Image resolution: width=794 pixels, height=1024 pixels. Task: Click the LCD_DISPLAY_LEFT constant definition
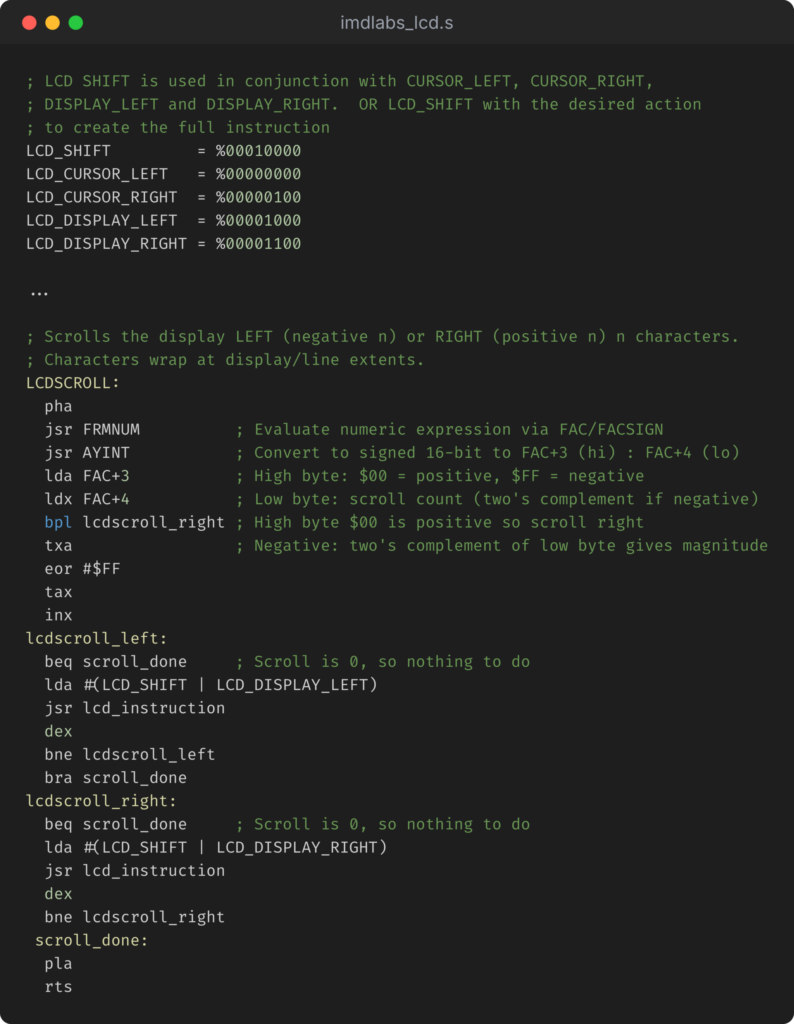point(163,220)
